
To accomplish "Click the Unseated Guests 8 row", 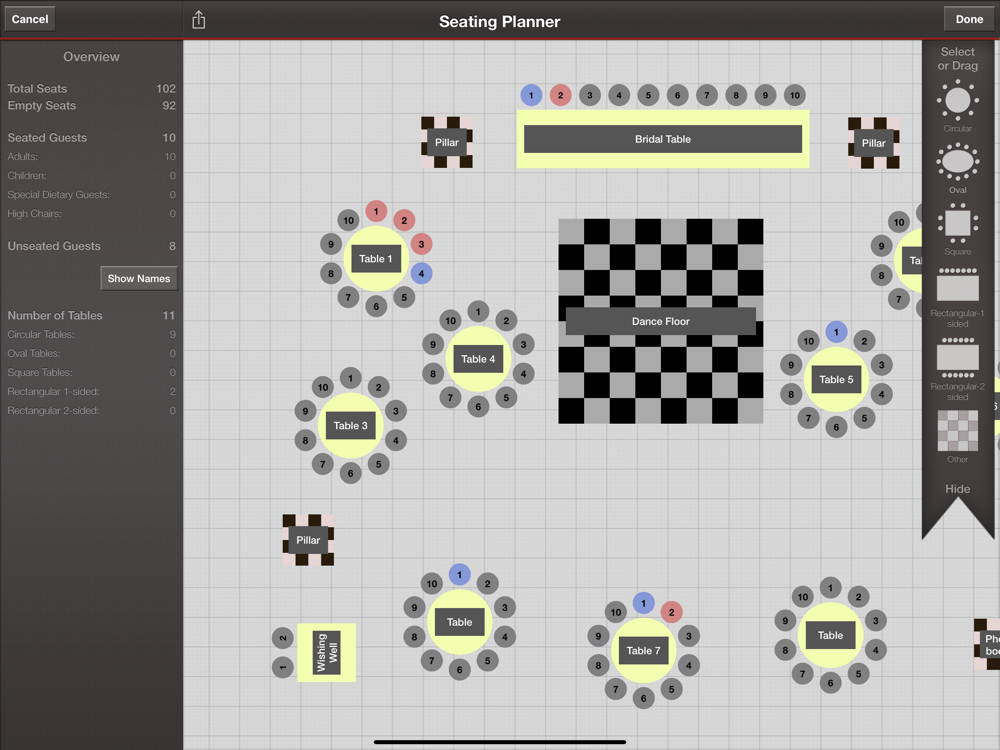I will (91, 246).
